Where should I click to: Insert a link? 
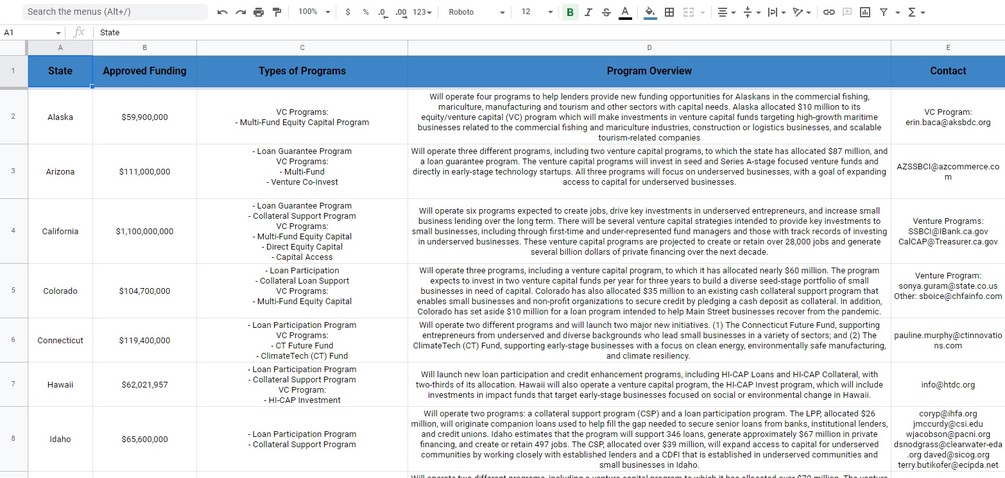829,12
